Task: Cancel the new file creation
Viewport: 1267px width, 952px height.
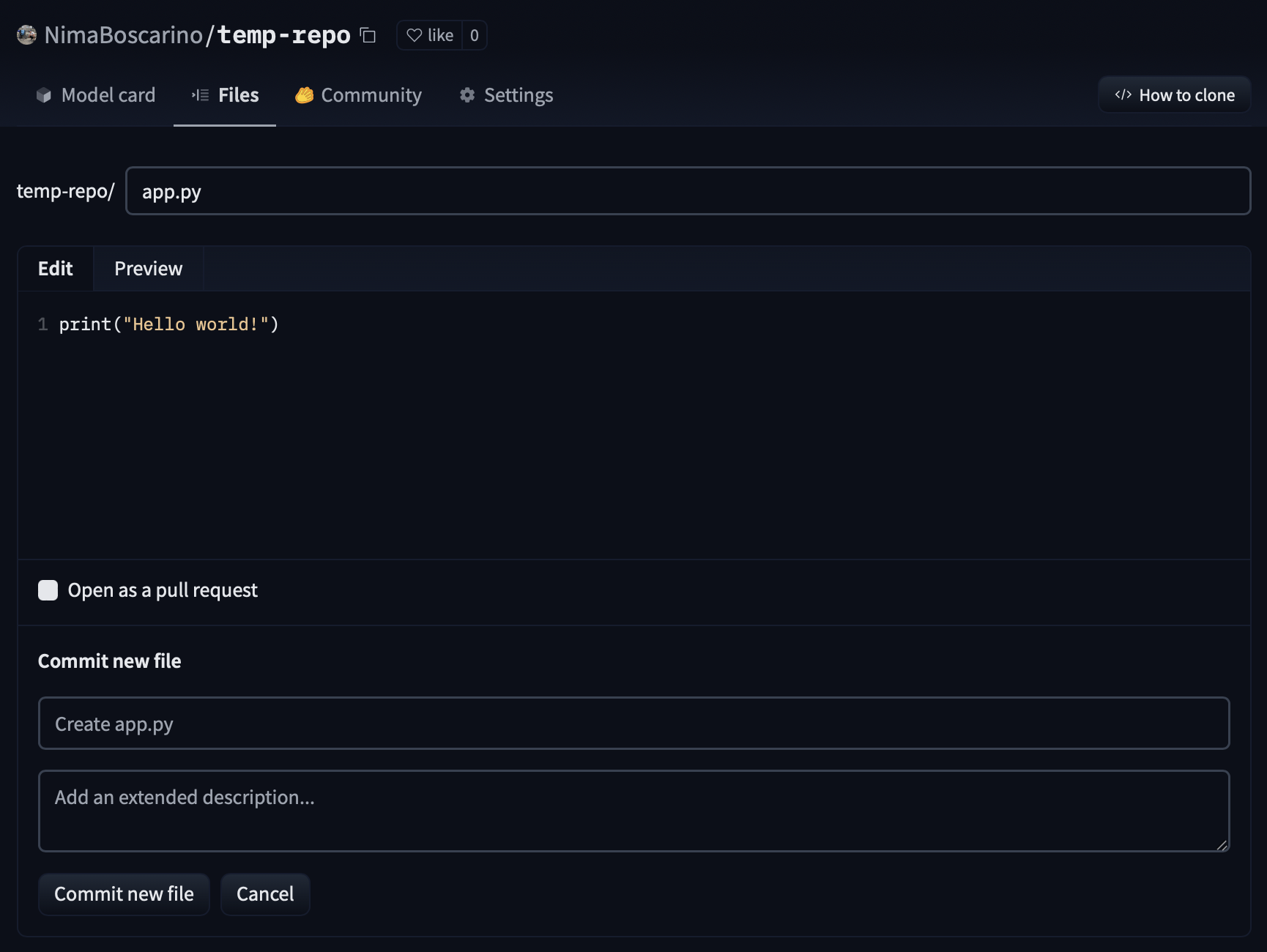Action: (x=265, y=894)
